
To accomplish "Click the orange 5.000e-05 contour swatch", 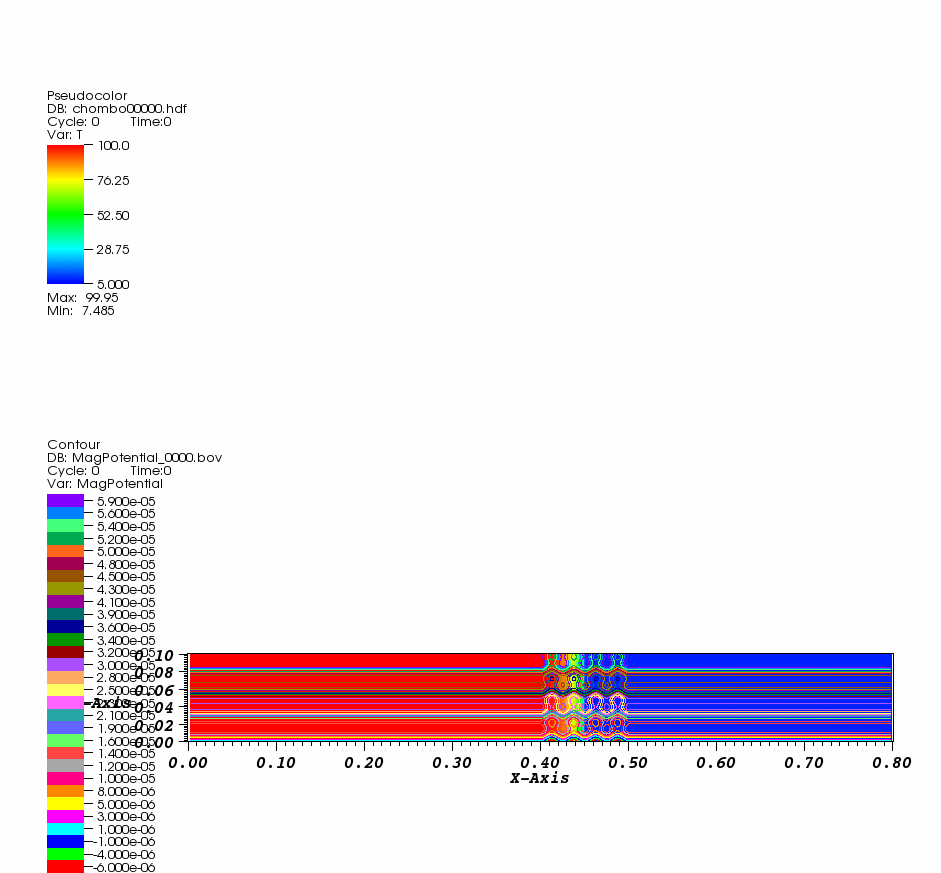I will (x=65, y=551).
